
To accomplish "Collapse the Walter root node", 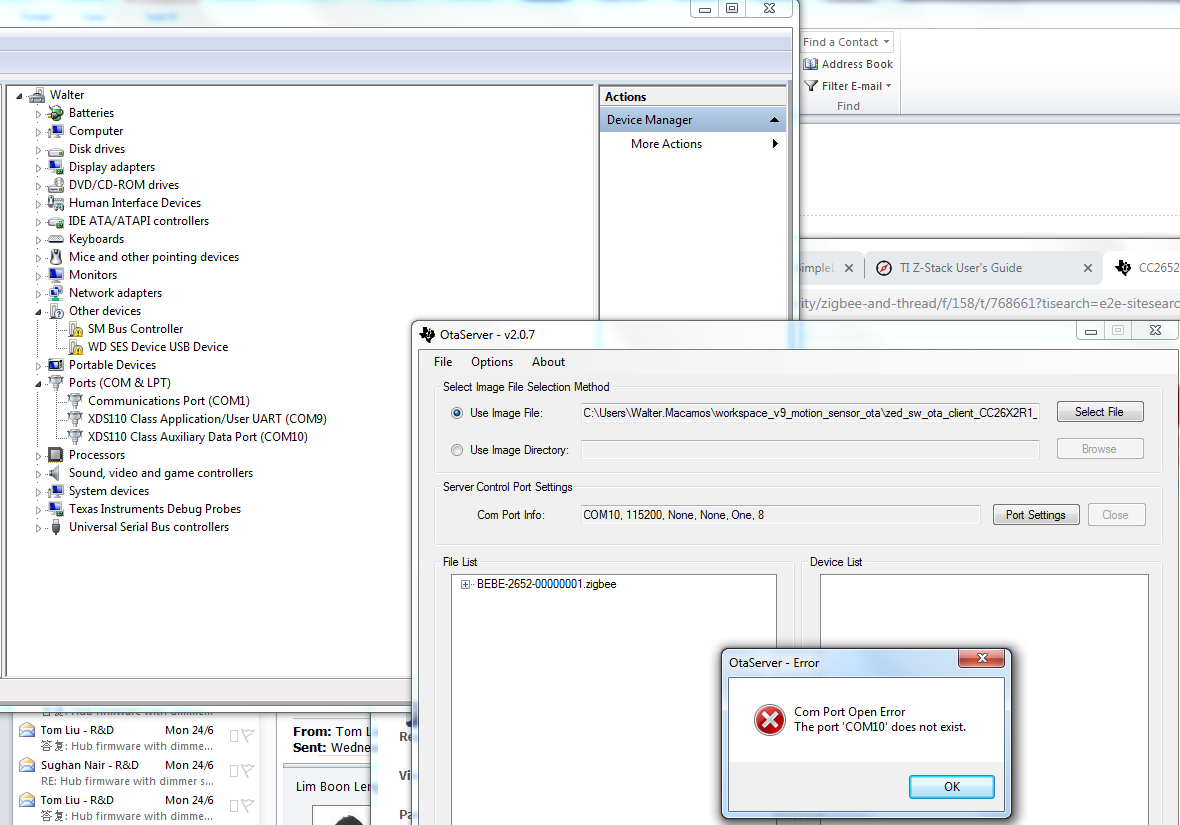I will coord(20,96).
